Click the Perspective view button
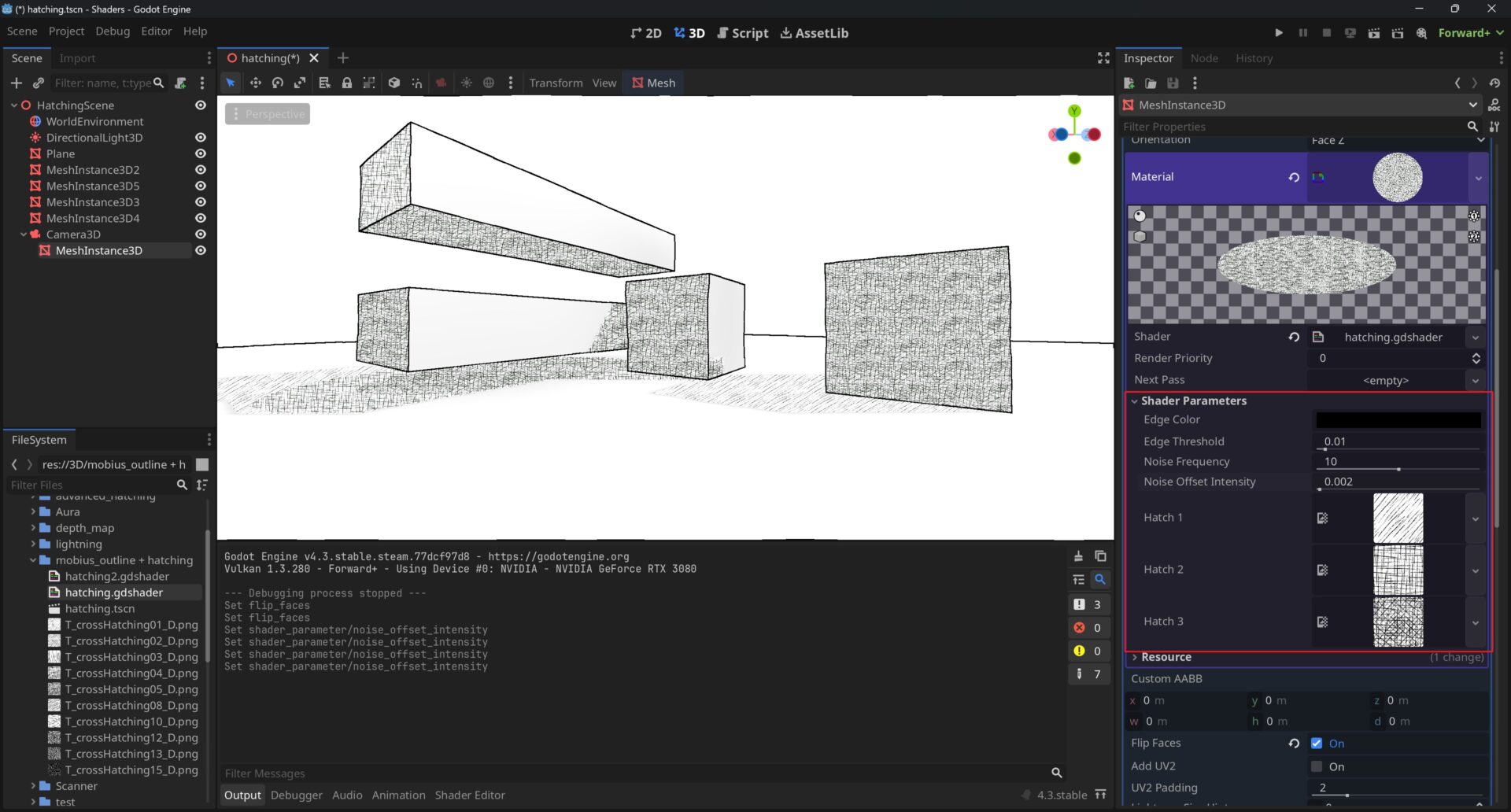Image resolution: width=1511 pixels, height=812 pixels. click(x=268, y=114)
